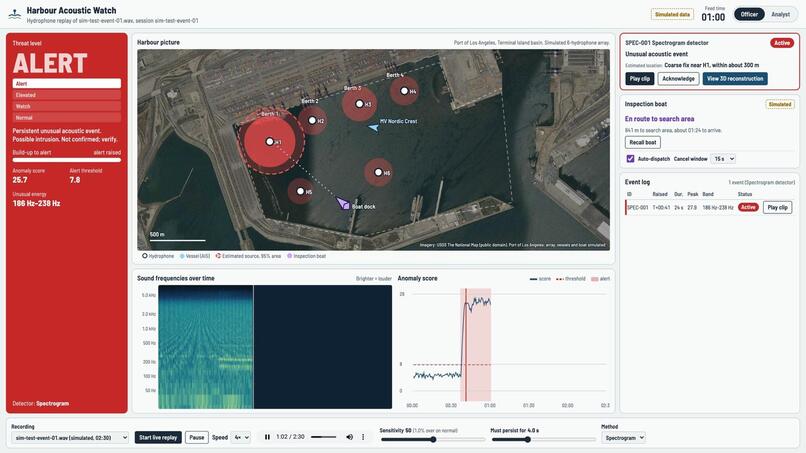Screen dimensions: 806x453
Task: Select the Alert threat level row
Action: 67,83
